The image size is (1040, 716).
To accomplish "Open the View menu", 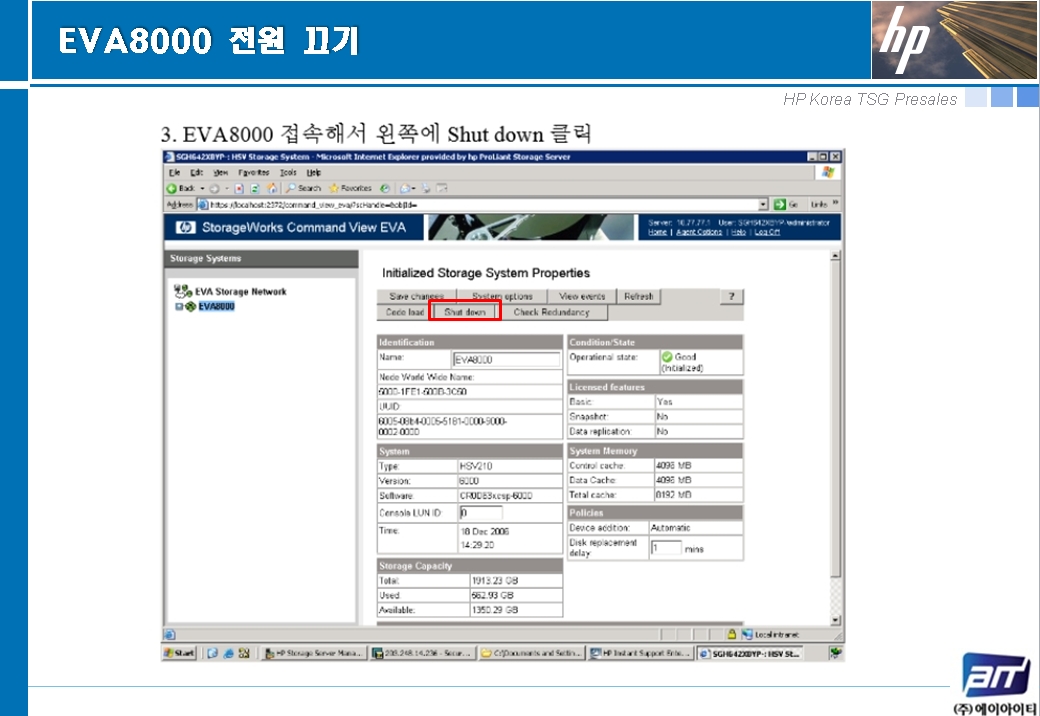I will 220,172.
